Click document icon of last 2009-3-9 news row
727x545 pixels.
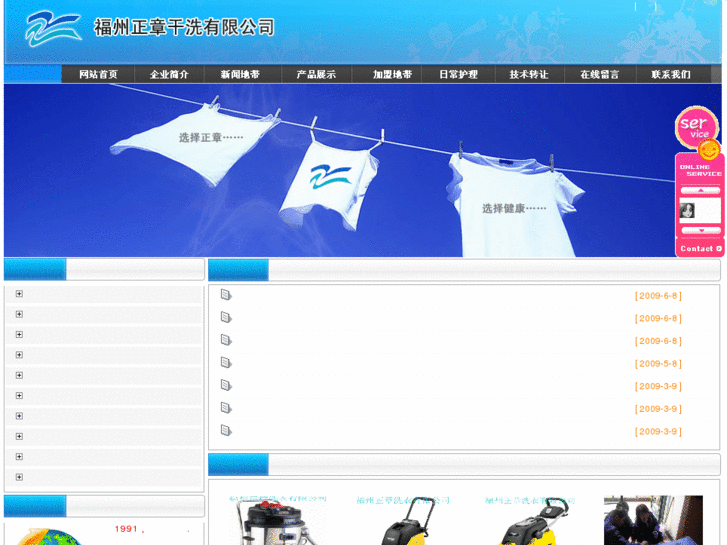pos(226,430)
